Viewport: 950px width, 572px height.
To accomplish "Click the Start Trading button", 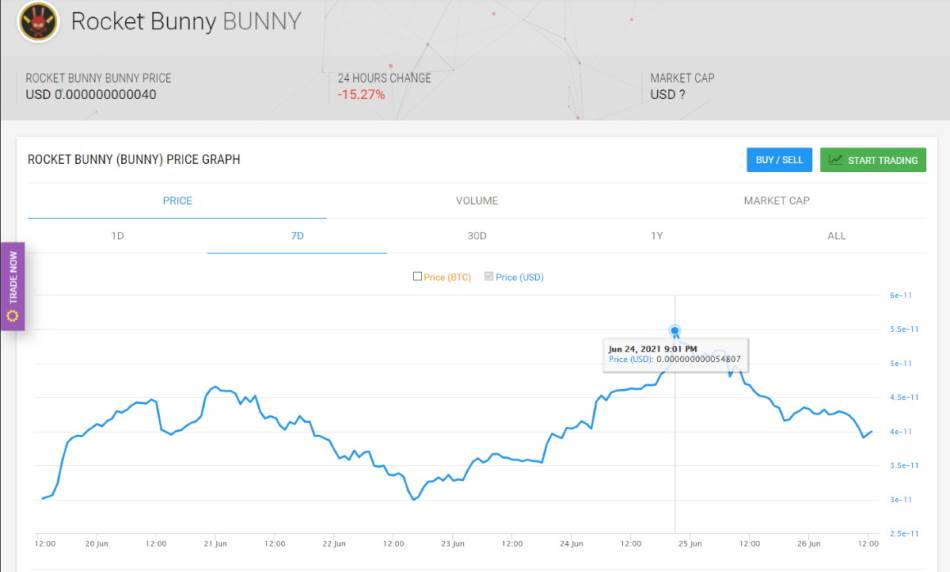I will (x=873, y=160).
